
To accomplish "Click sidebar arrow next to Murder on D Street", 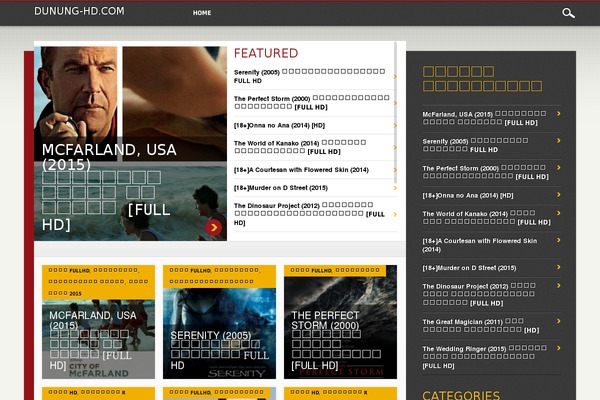I will click(559, 267).
